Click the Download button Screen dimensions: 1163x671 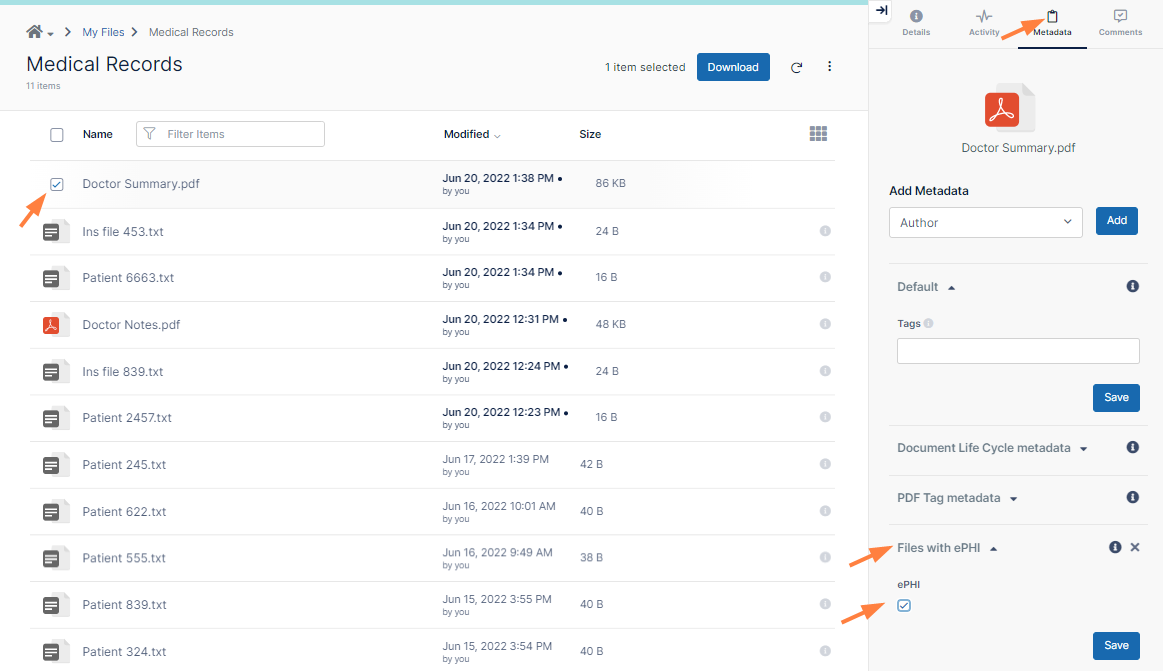coord(733,67)
